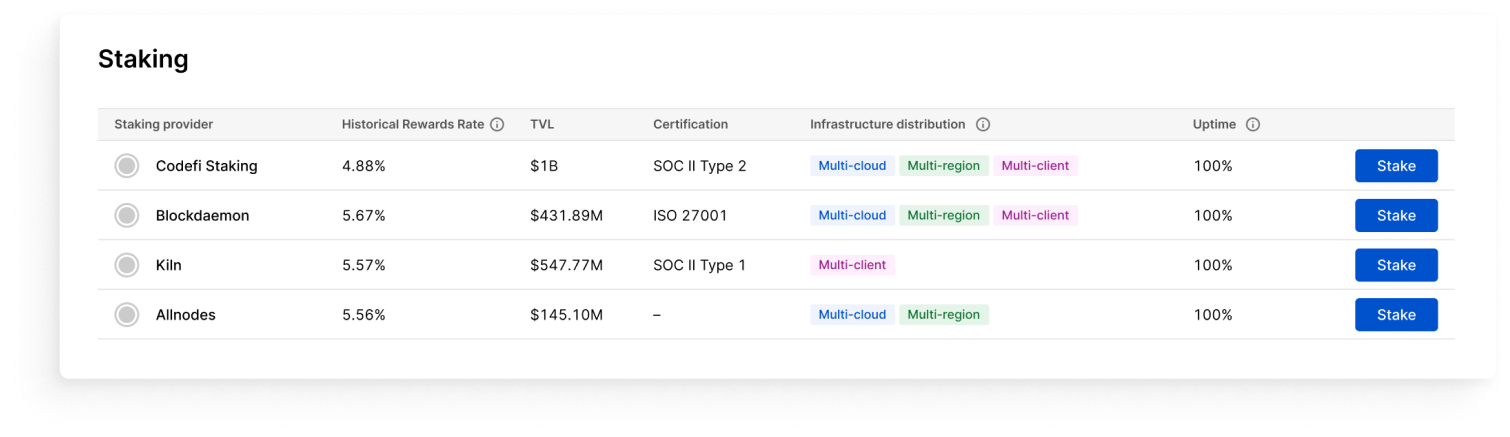Click the Uptime column header text
Image resolution: width=1510 pixels, height=437 pixels.
pos(1214,125)
